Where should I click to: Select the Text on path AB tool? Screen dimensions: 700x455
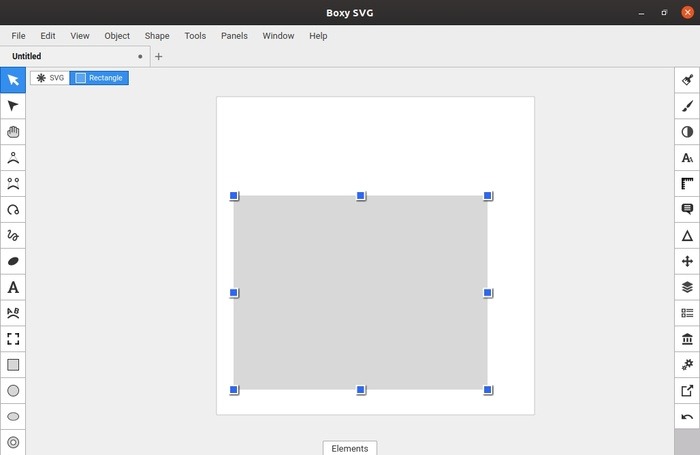(13, 313)
